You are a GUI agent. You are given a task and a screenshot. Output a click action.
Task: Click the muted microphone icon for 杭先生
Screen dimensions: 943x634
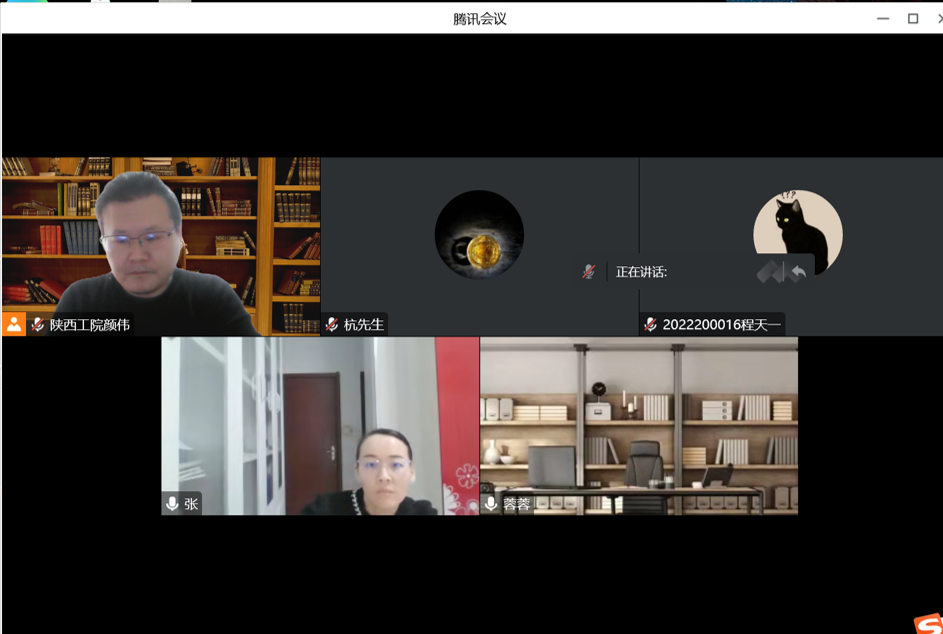click(x=332, y=325)
